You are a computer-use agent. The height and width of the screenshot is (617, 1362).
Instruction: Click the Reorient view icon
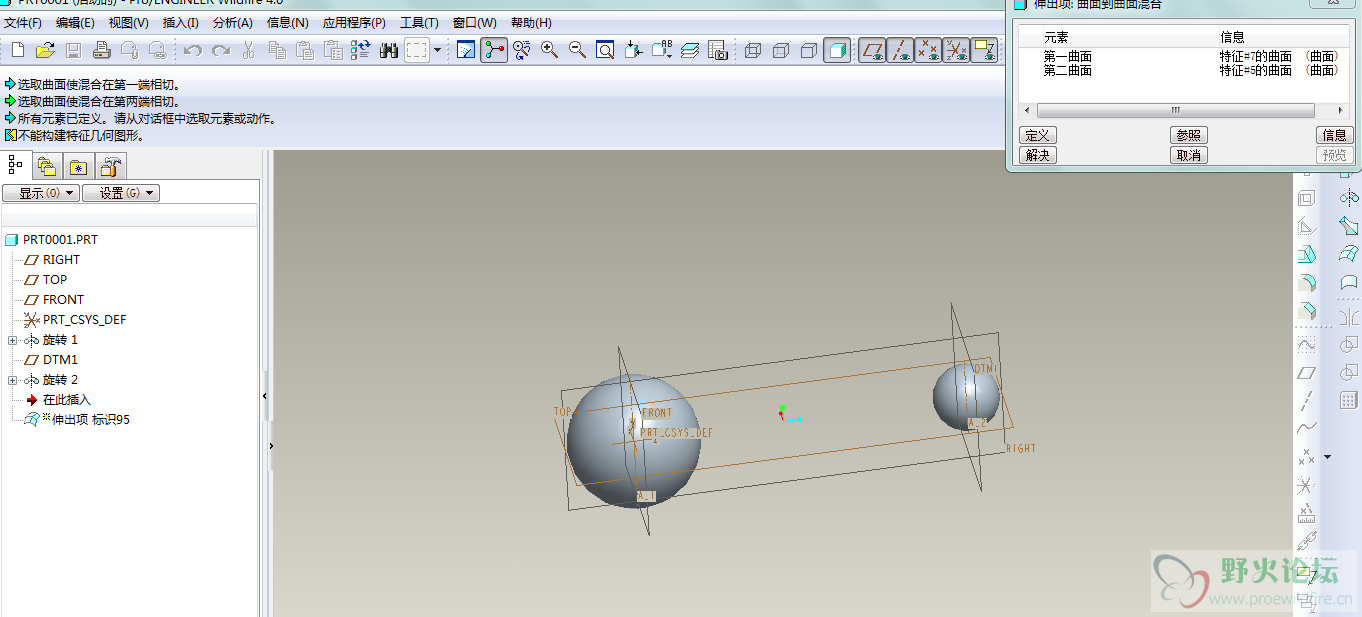(x=633, y=50)
